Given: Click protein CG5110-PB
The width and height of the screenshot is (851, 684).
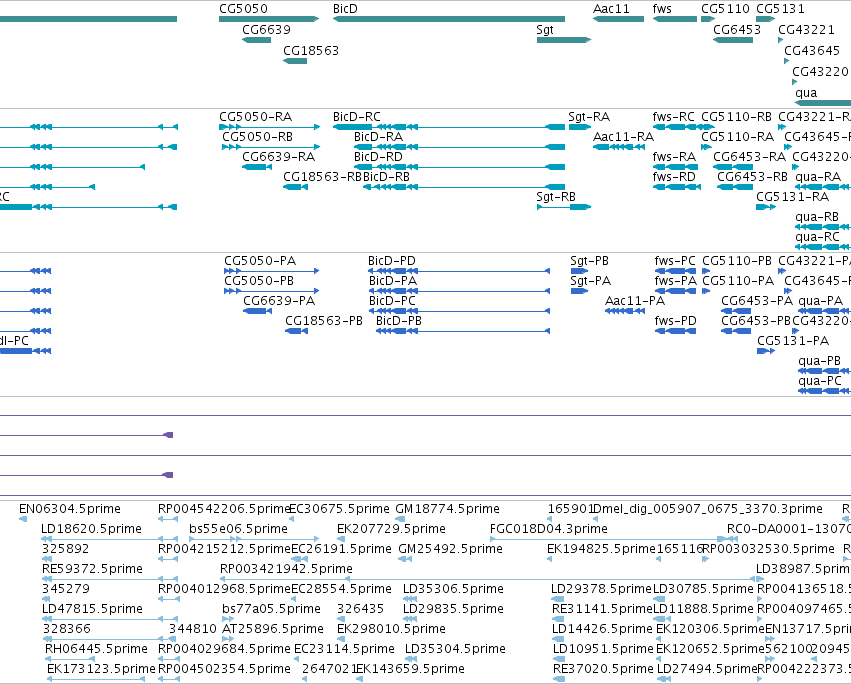Looking at the screenshot, I should click(x=706, y=271).
